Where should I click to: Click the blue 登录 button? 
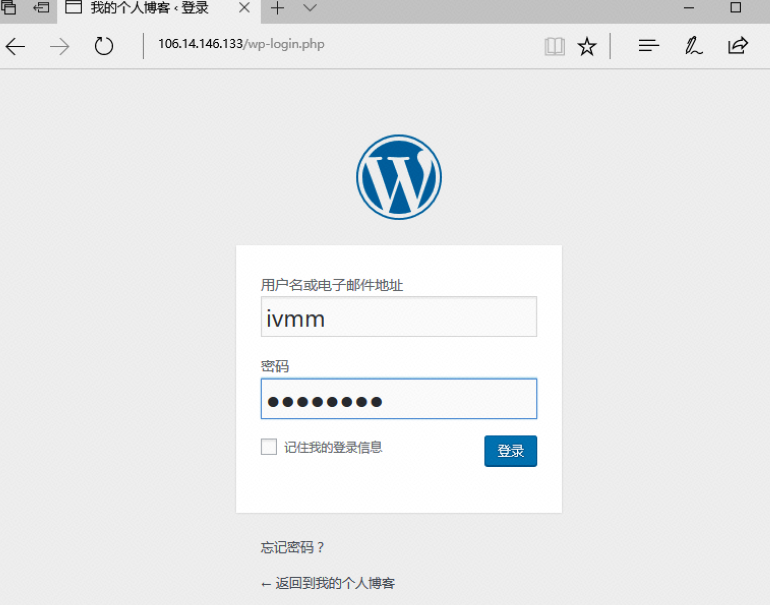[x=510, y=451]
